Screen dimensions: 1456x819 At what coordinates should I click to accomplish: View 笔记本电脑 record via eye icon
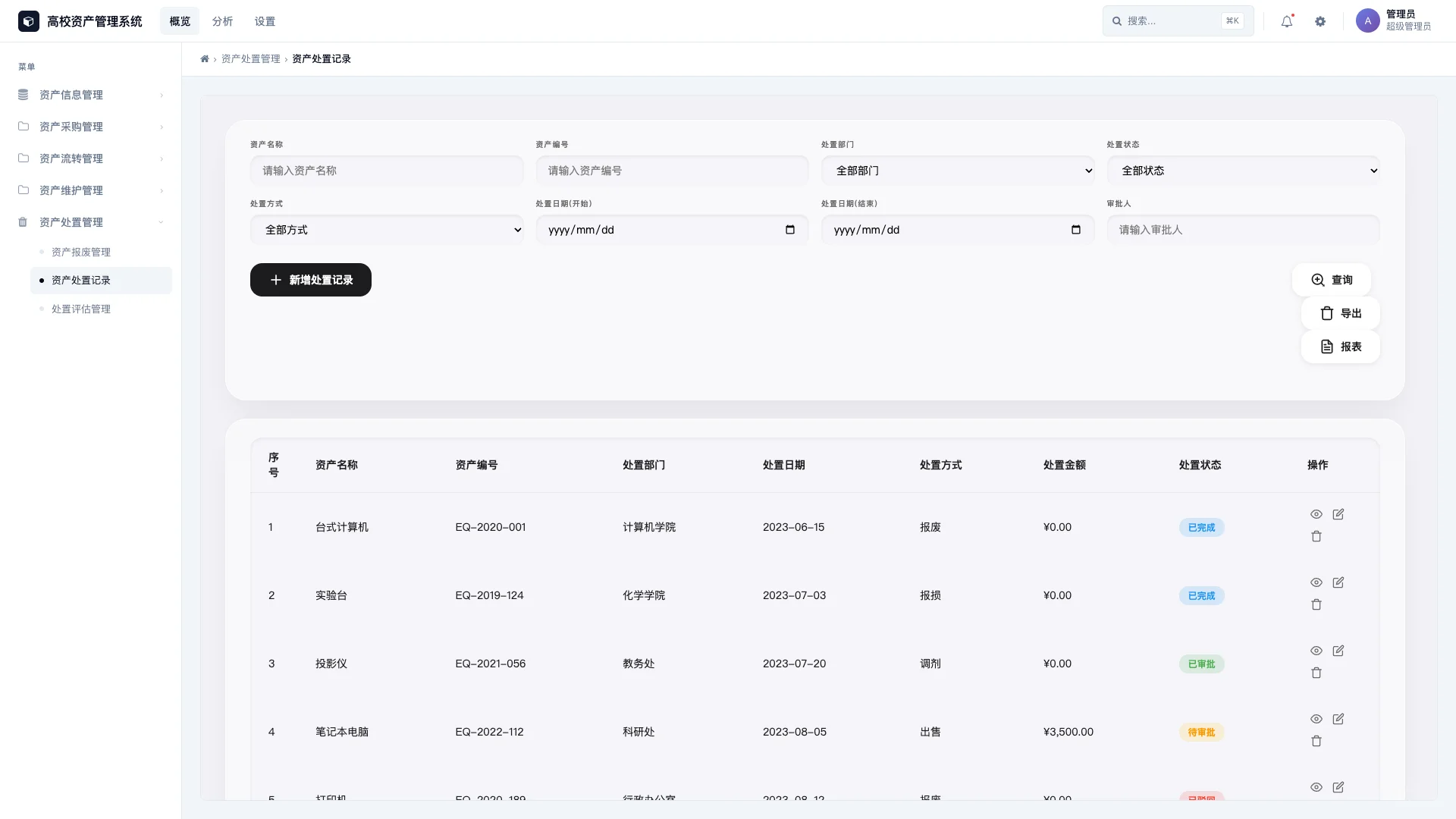pyautogui.click(x=1316, y=719)
